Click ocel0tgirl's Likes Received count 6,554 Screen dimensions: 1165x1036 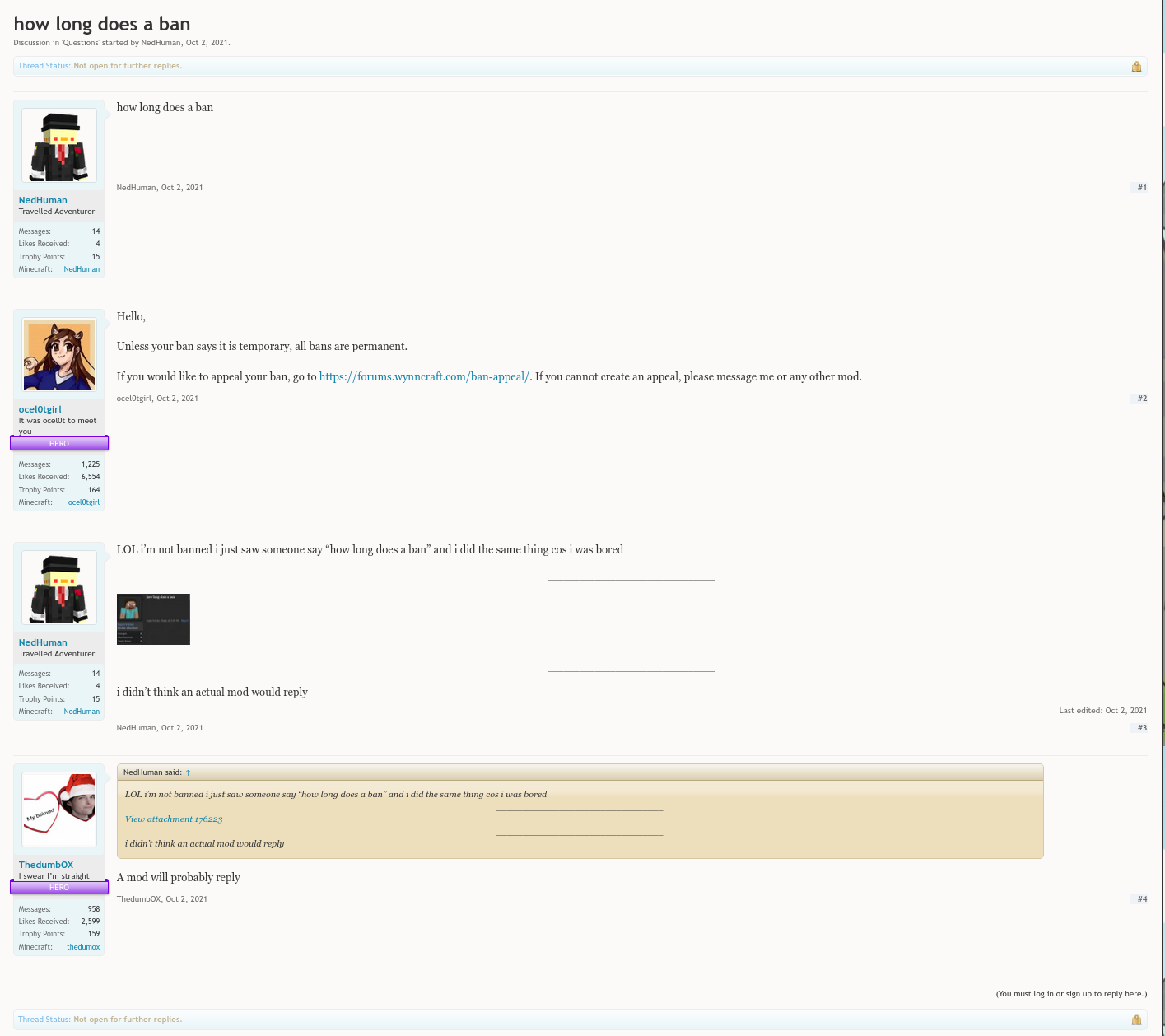tap(91, 477)
